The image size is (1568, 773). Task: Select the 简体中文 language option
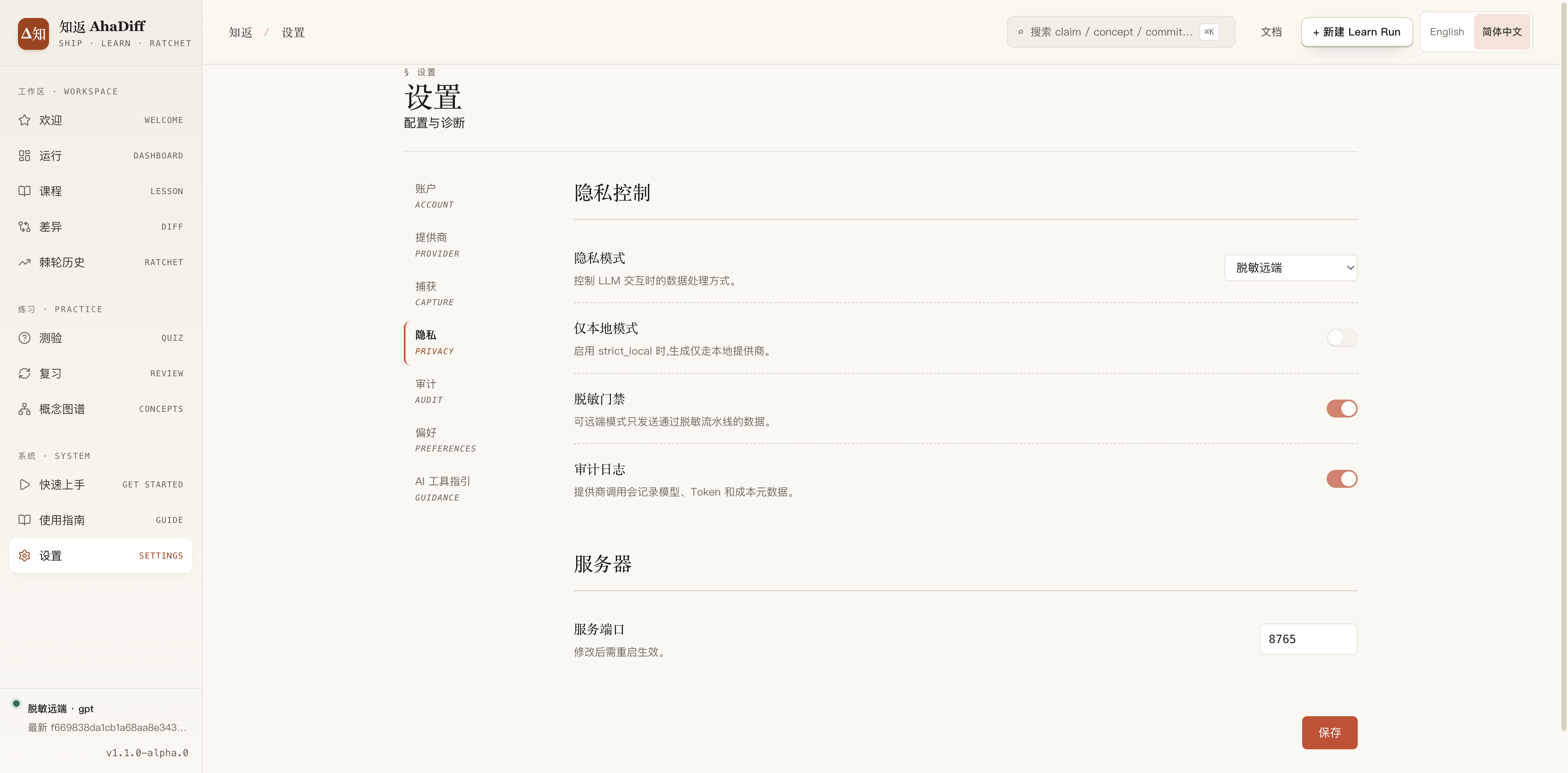click(x=1502, y=32)
